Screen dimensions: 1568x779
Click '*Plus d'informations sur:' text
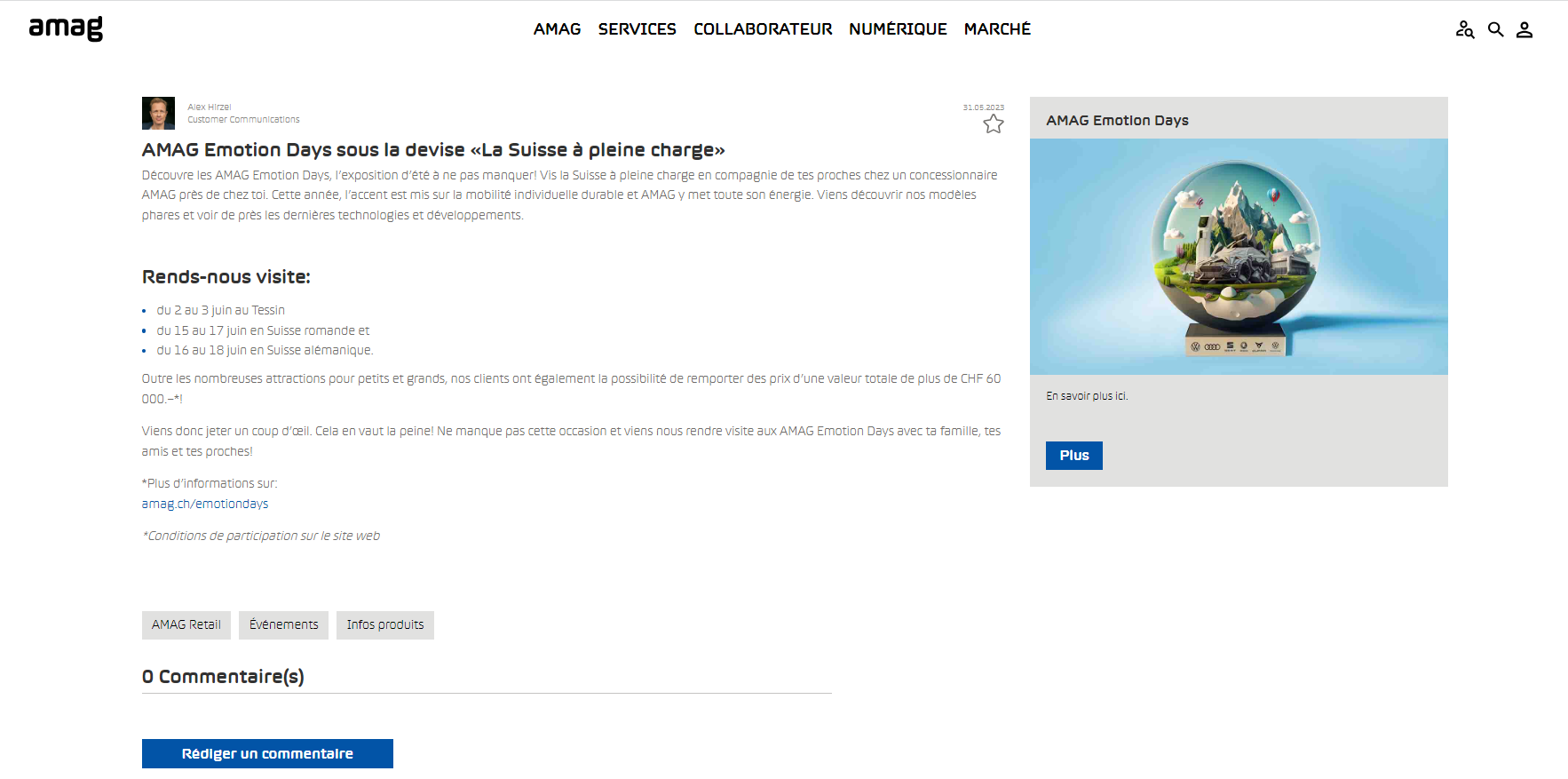coord(210,483)
